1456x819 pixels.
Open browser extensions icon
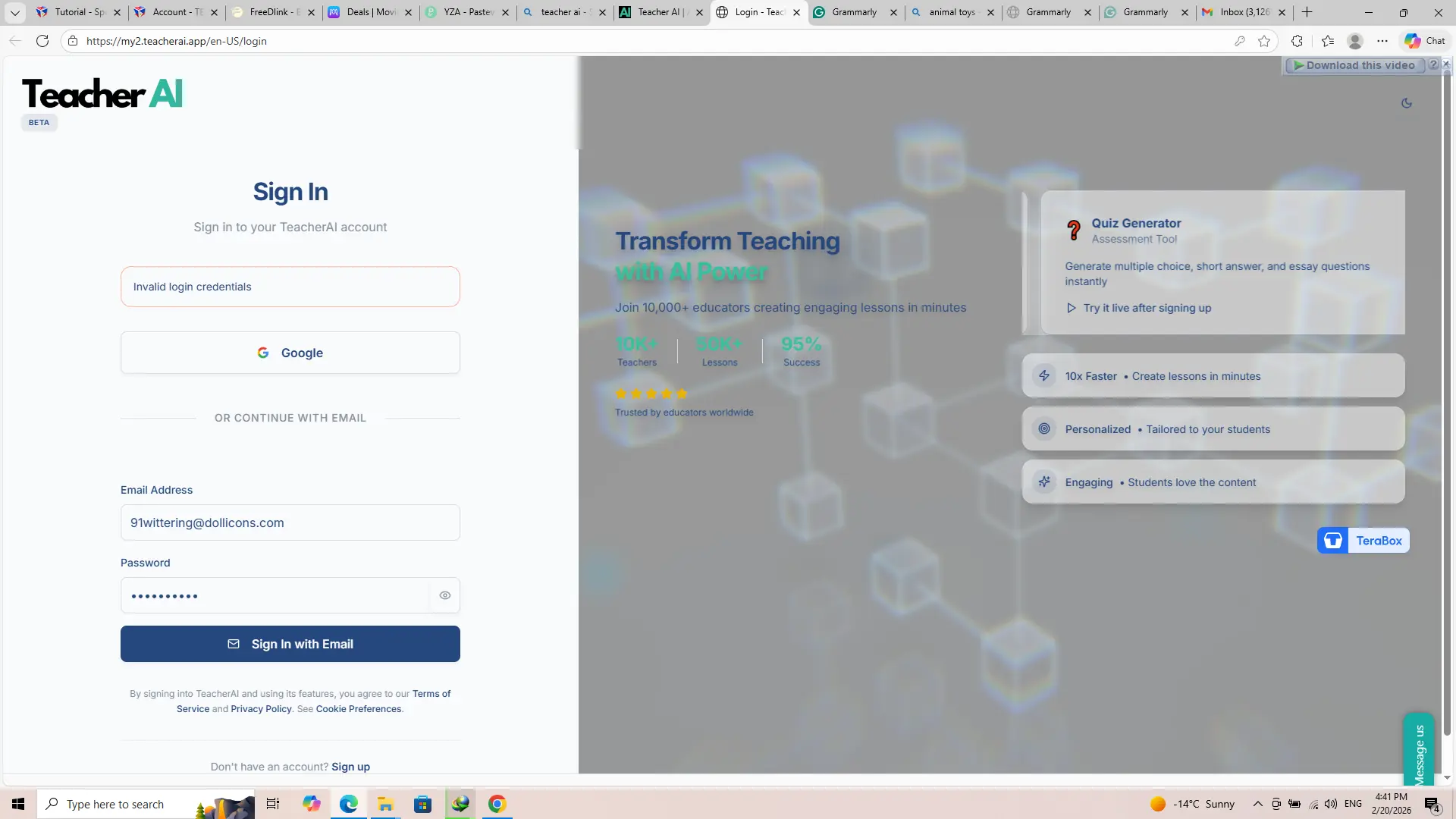point(1298,41)
